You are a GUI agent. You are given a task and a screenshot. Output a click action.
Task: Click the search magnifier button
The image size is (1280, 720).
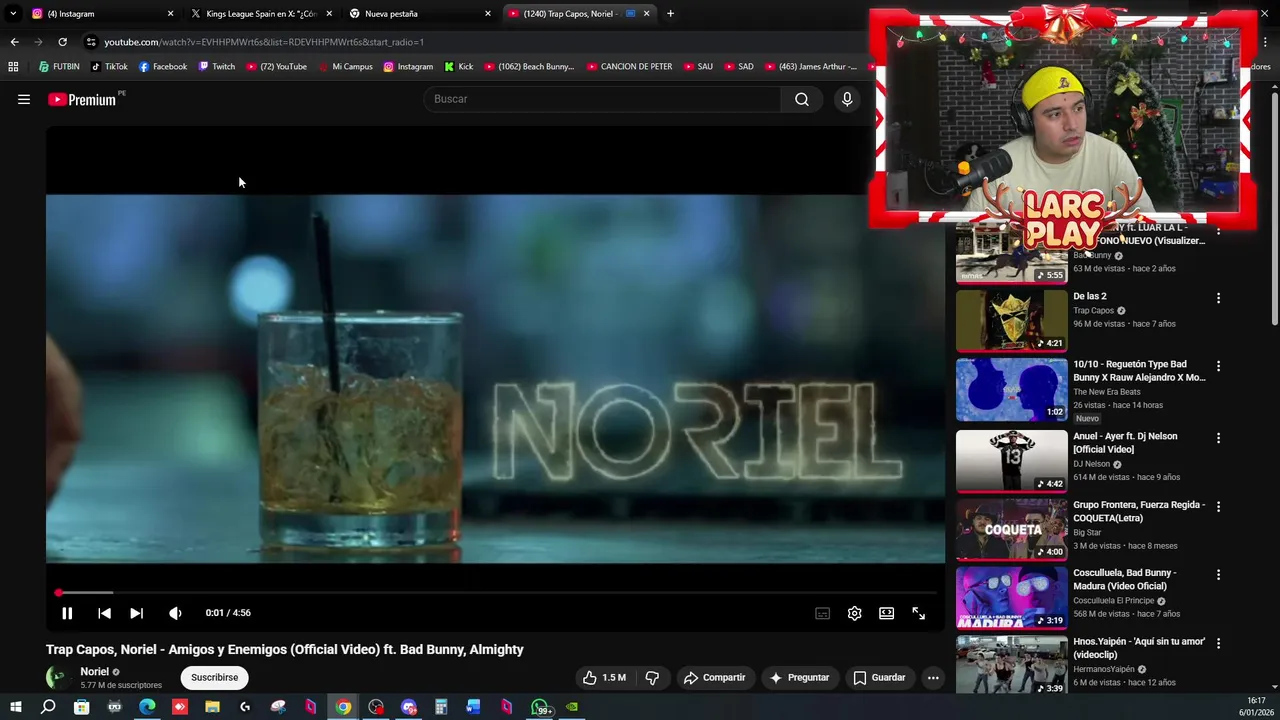point(802,99)
